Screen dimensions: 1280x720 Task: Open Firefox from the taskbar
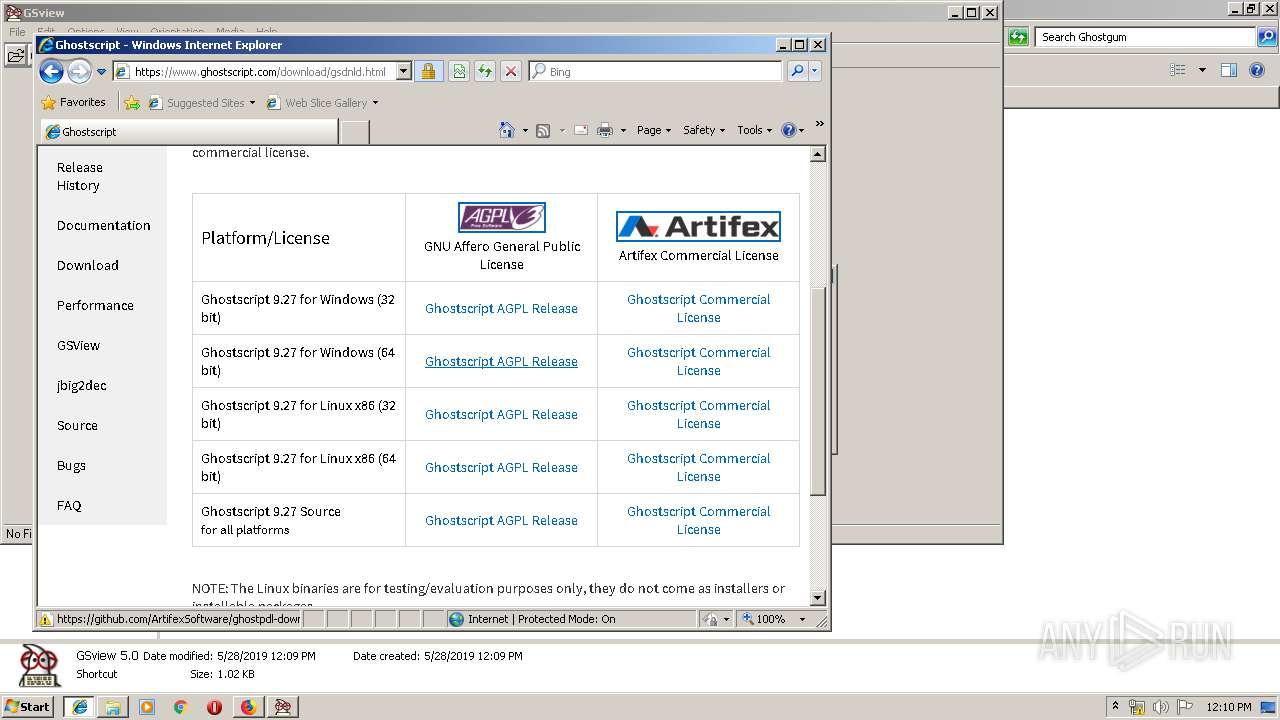(x=248, y=707)
